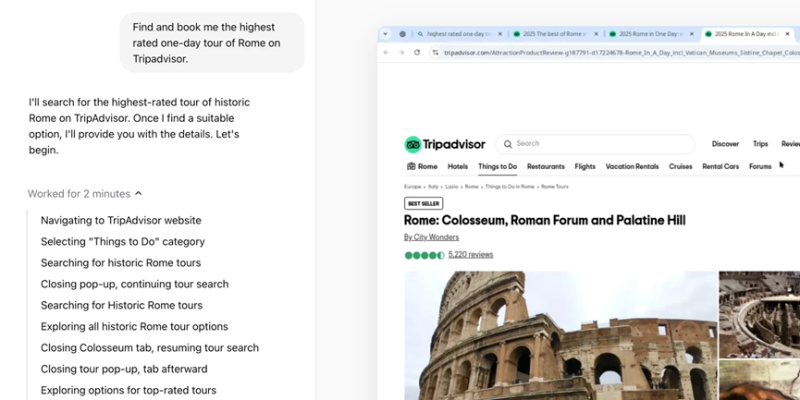
Task: Click the Rome building icon in nav
Action: click(410, 167)
